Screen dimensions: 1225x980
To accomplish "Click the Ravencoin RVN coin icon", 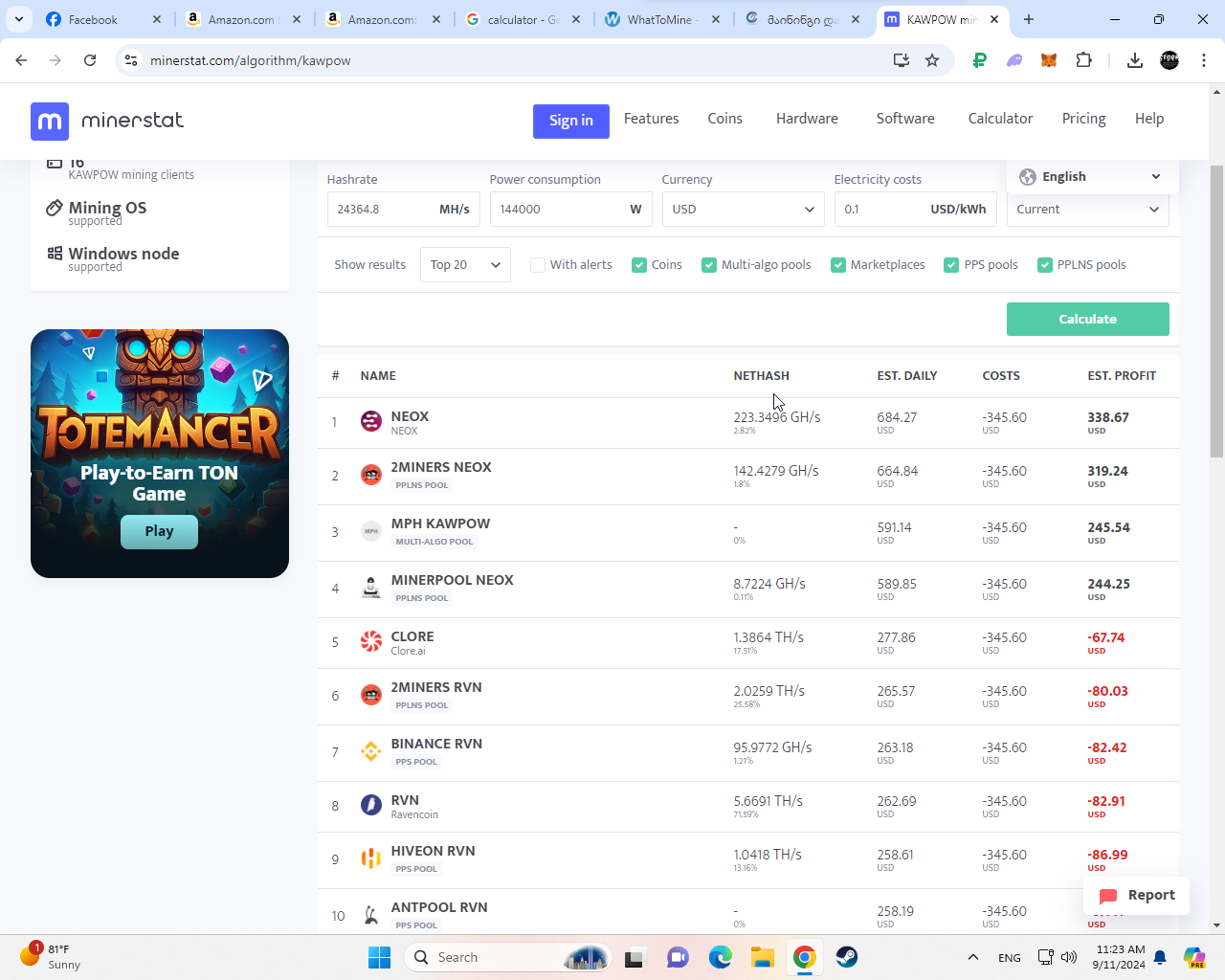I will 371,805.
